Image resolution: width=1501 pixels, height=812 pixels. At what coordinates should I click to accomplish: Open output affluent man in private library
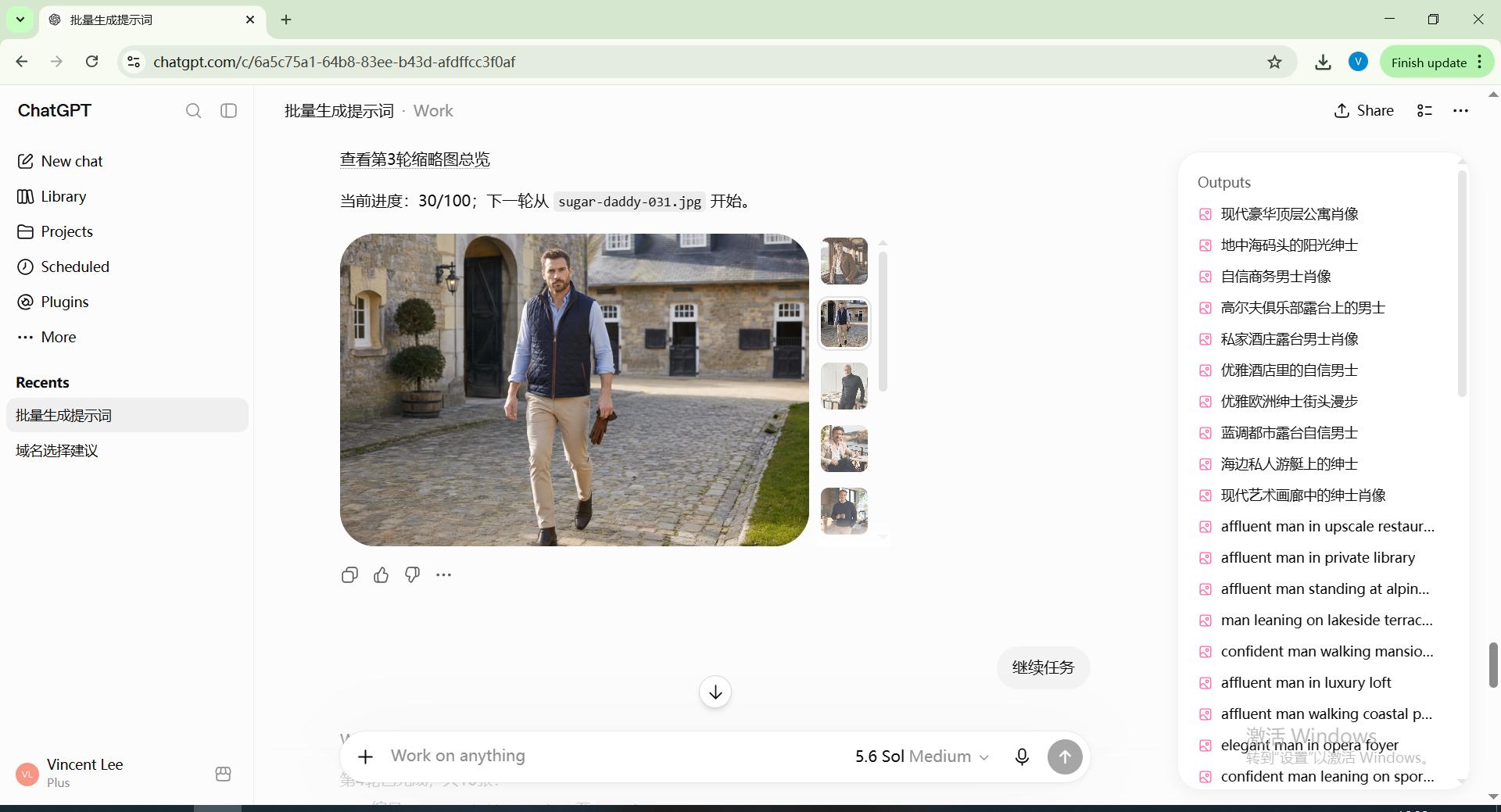coord(1317,558)
